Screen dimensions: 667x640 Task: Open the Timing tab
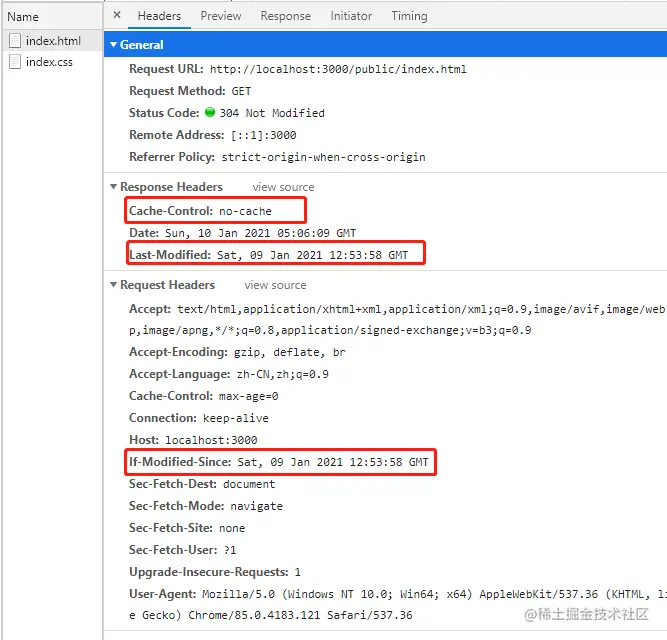tap(409, 16)
